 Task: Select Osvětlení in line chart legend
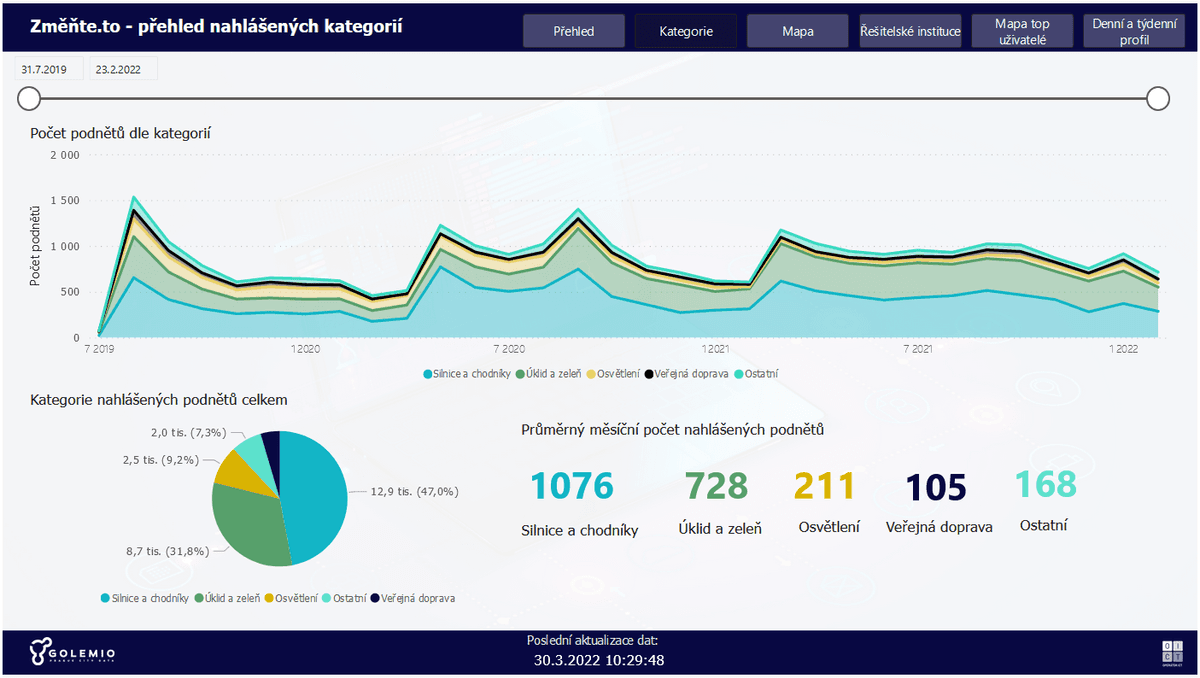coord(612,374)
